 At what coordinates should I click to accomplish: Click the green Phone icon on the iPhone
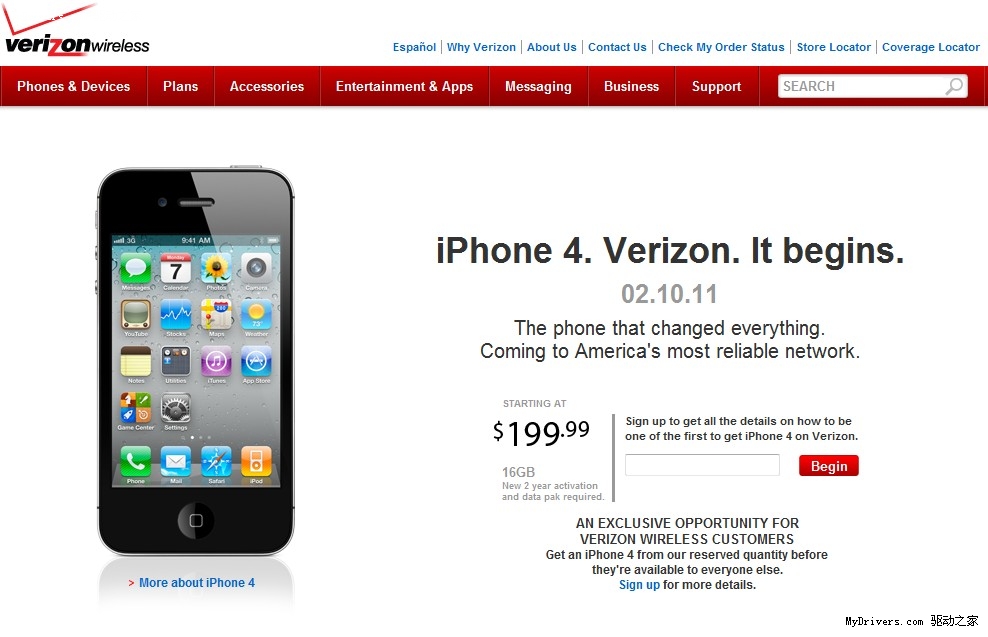point(135,461)
